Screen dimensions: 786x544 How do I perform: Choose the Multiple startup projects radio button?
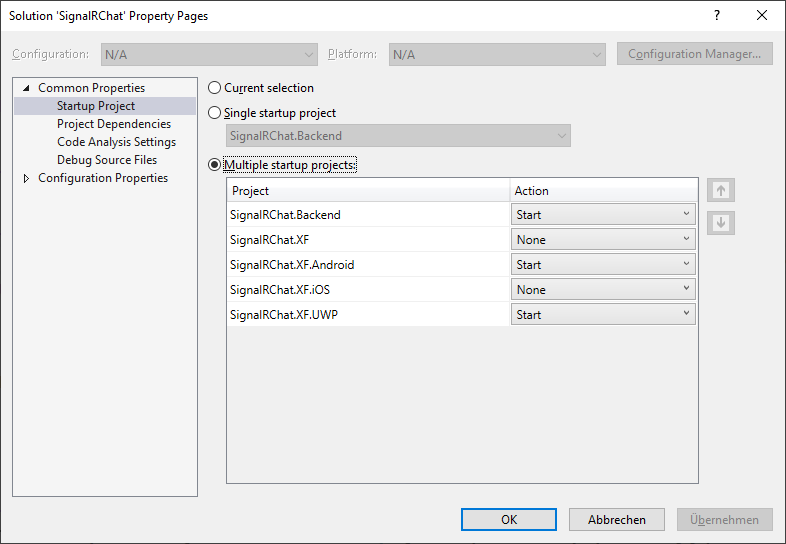click(214, 165)
